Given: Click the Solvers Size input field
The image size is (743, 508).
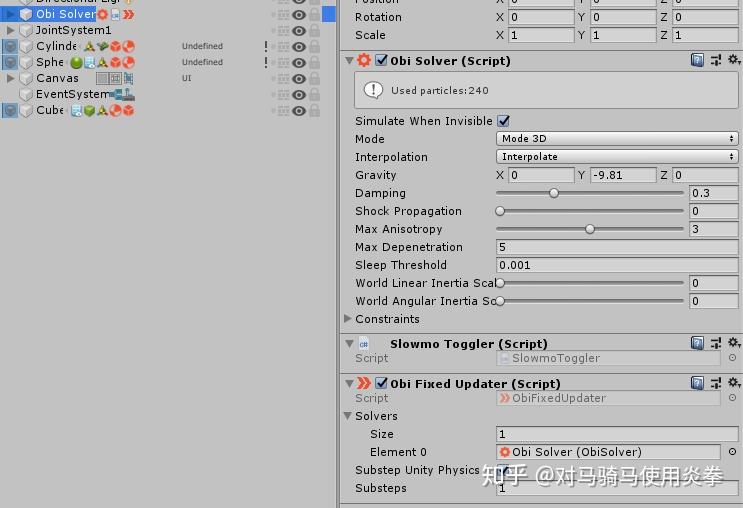Looking at the screenshot, I should 617,434.
